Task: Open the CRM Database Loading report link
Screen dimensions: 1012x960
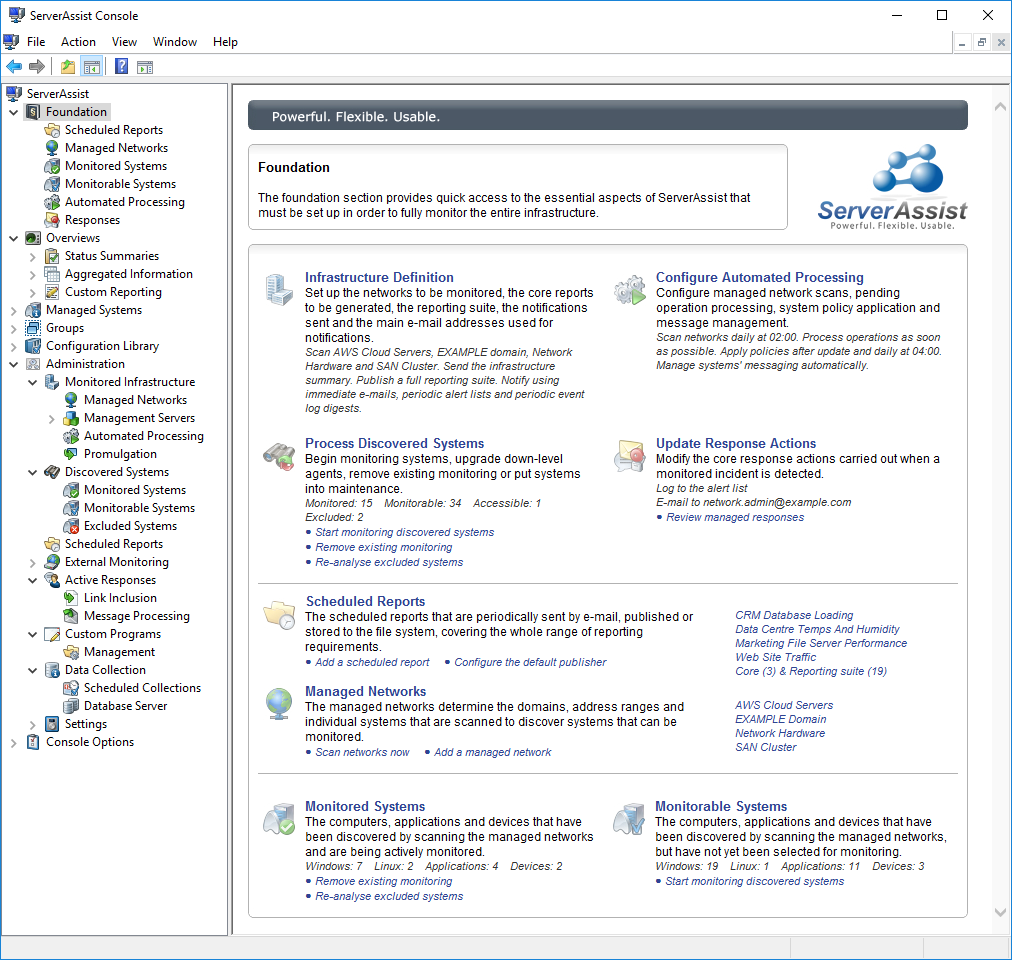Action: point(794,615)
